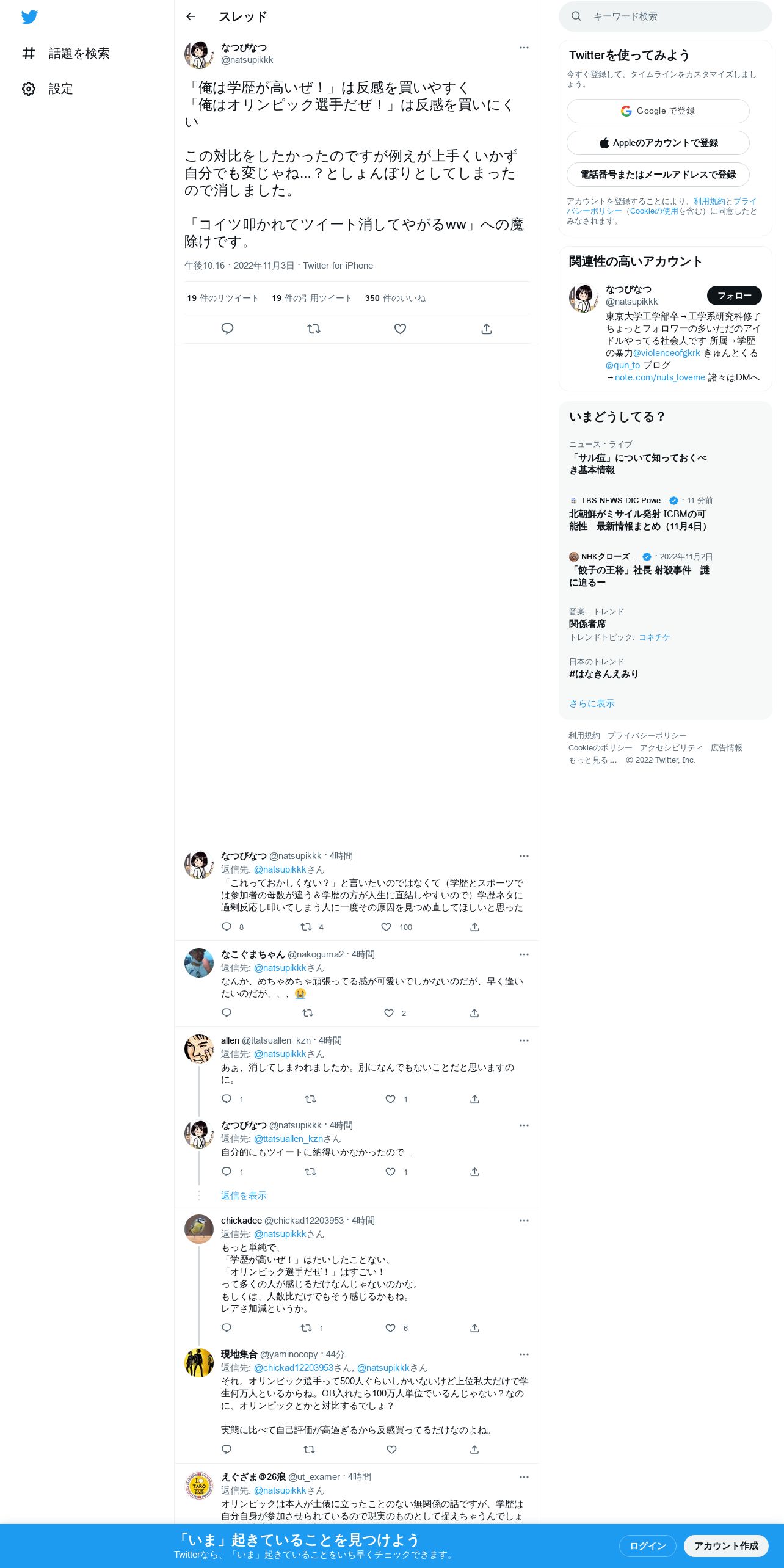Open more options on allen's reply
784x1568 pixels.
coord(524,1040)
